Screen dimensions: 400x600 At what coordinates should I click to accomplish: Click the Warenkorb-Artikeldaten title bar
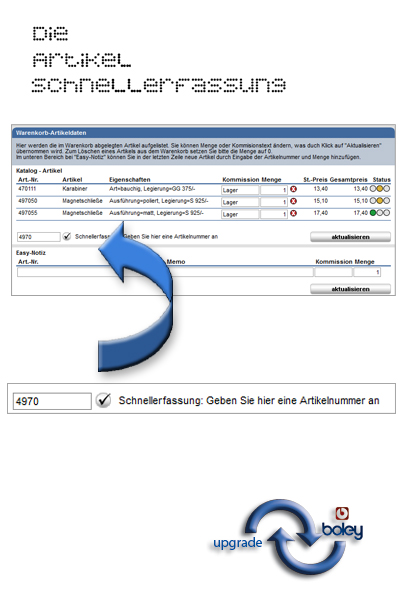click(203, 133)
